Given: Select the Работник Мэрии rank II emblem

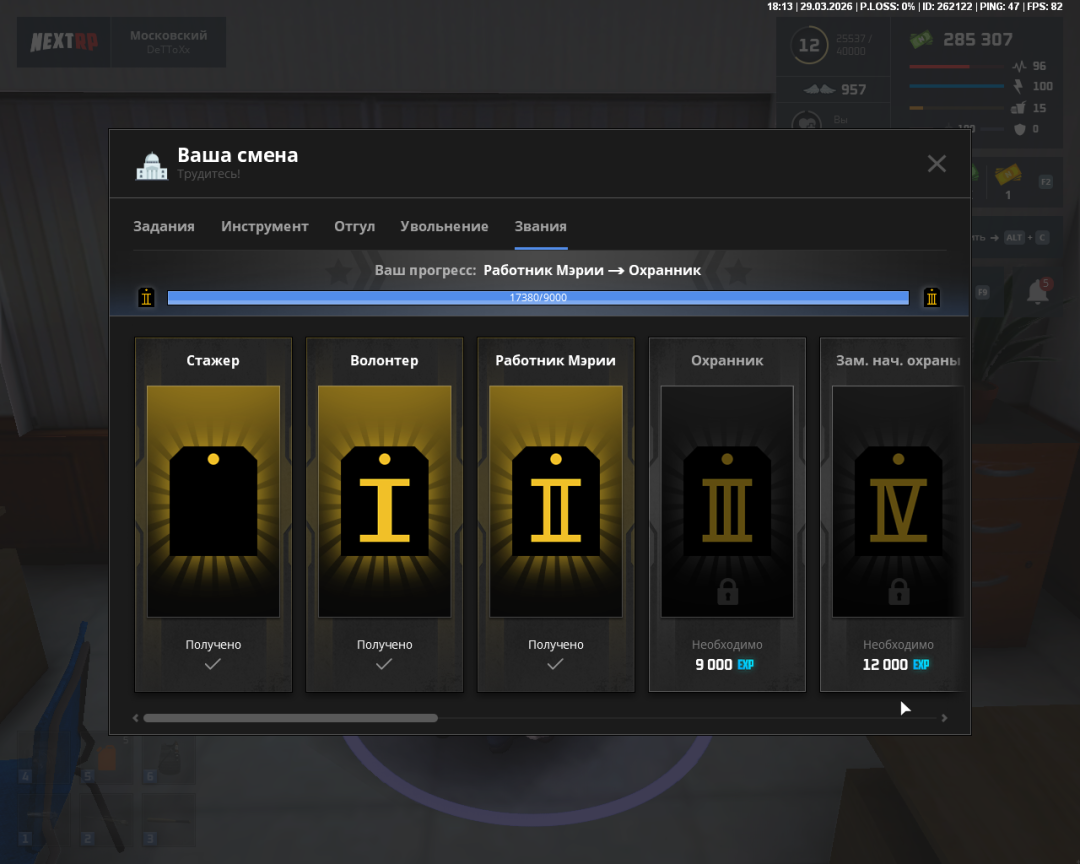Looking at the screenshot, I should coord(555,501).
